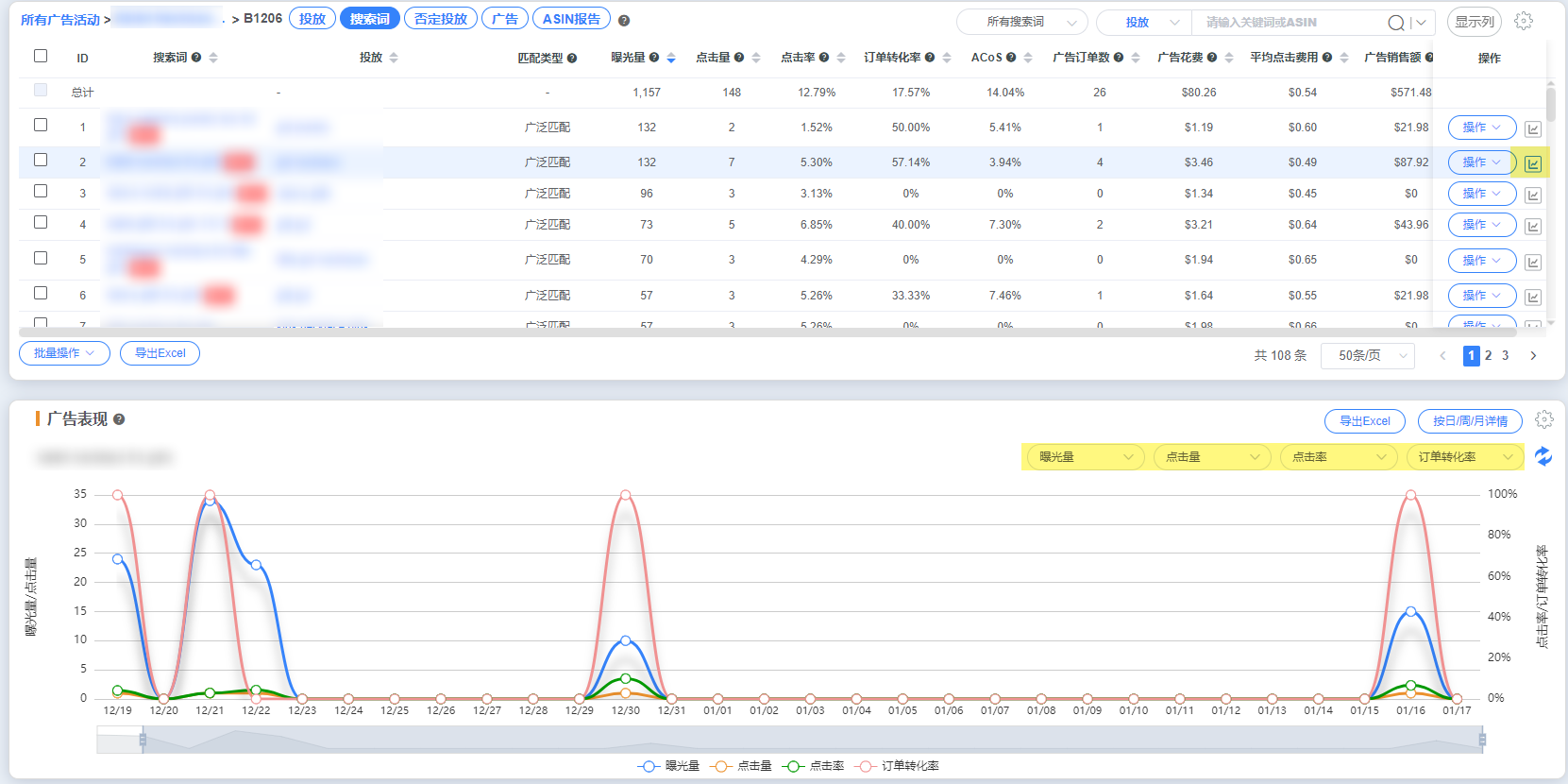Go to next page arrow

[1533, 356]
